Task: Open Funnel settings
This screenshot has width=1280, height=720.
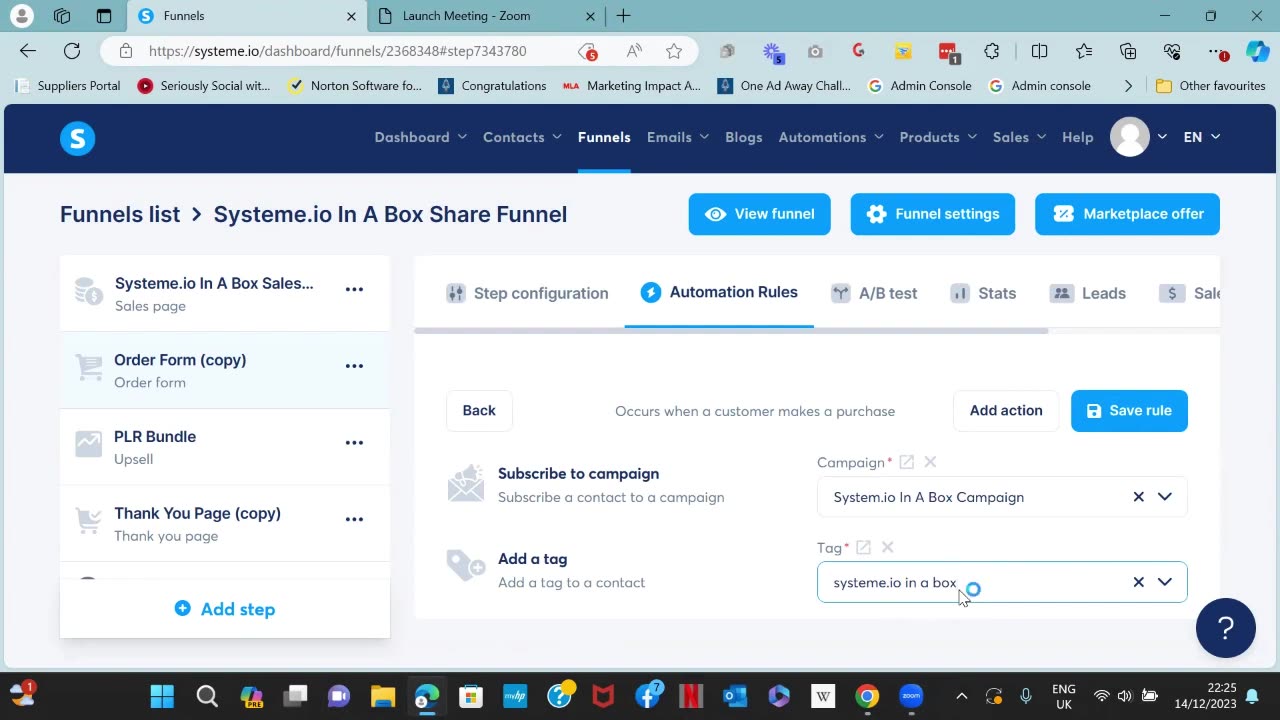Action: 933,214
